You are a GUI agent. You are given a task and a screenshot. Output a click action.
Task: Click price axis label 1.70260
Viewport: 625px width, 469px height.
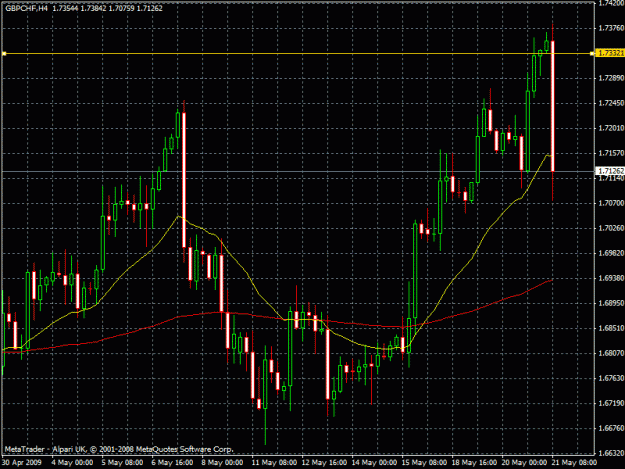tap(611, 228)
